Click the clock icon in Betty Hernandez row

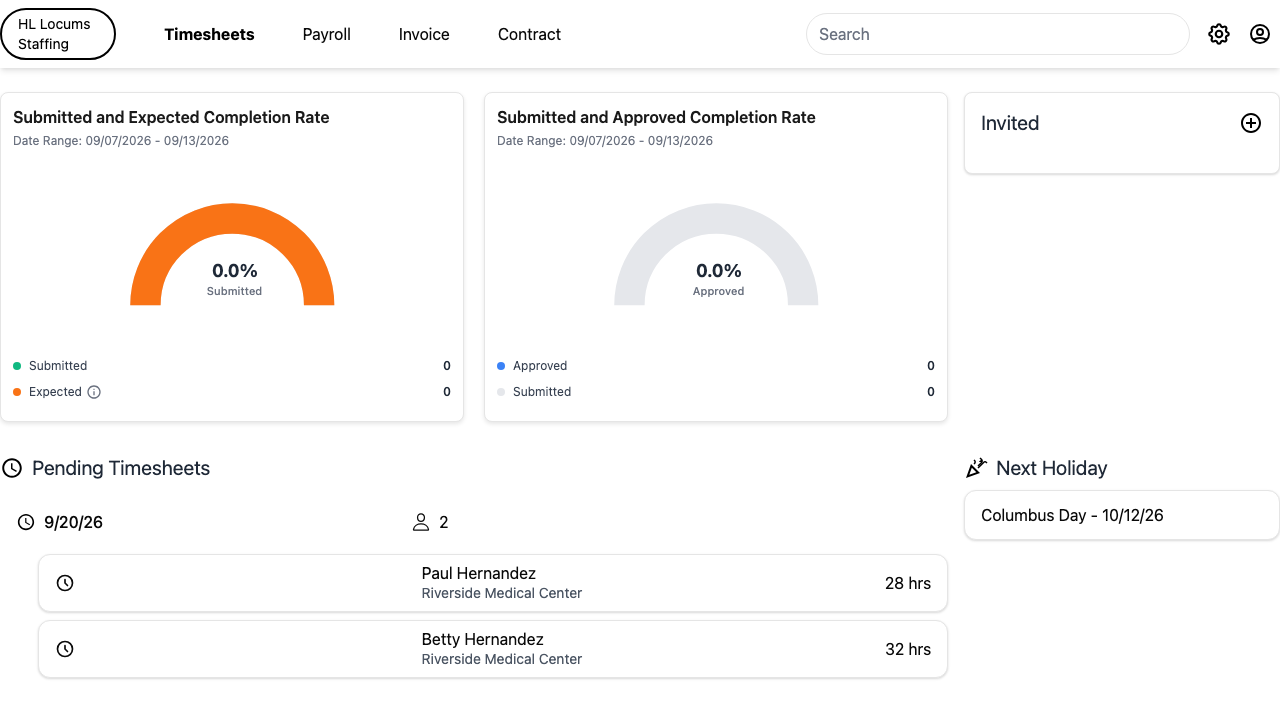pyautogui.click(x=65, y=649)
